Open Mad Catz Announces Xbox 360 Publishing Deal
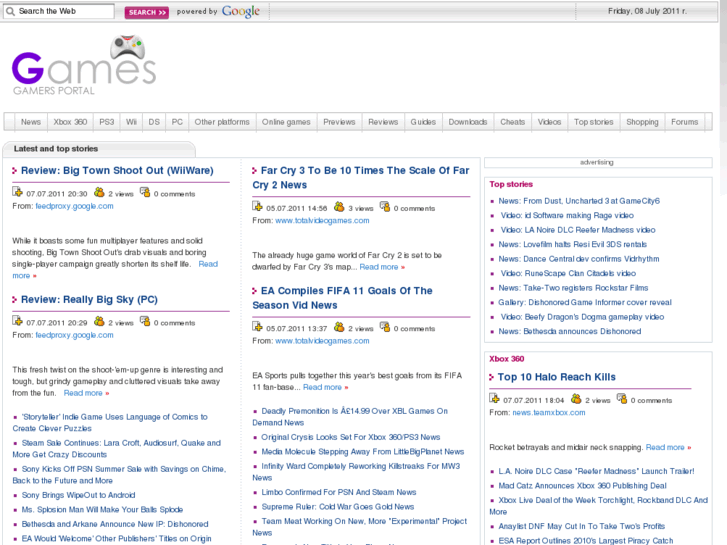This screenshot has height=545, width=727. [x=582, y=486]
